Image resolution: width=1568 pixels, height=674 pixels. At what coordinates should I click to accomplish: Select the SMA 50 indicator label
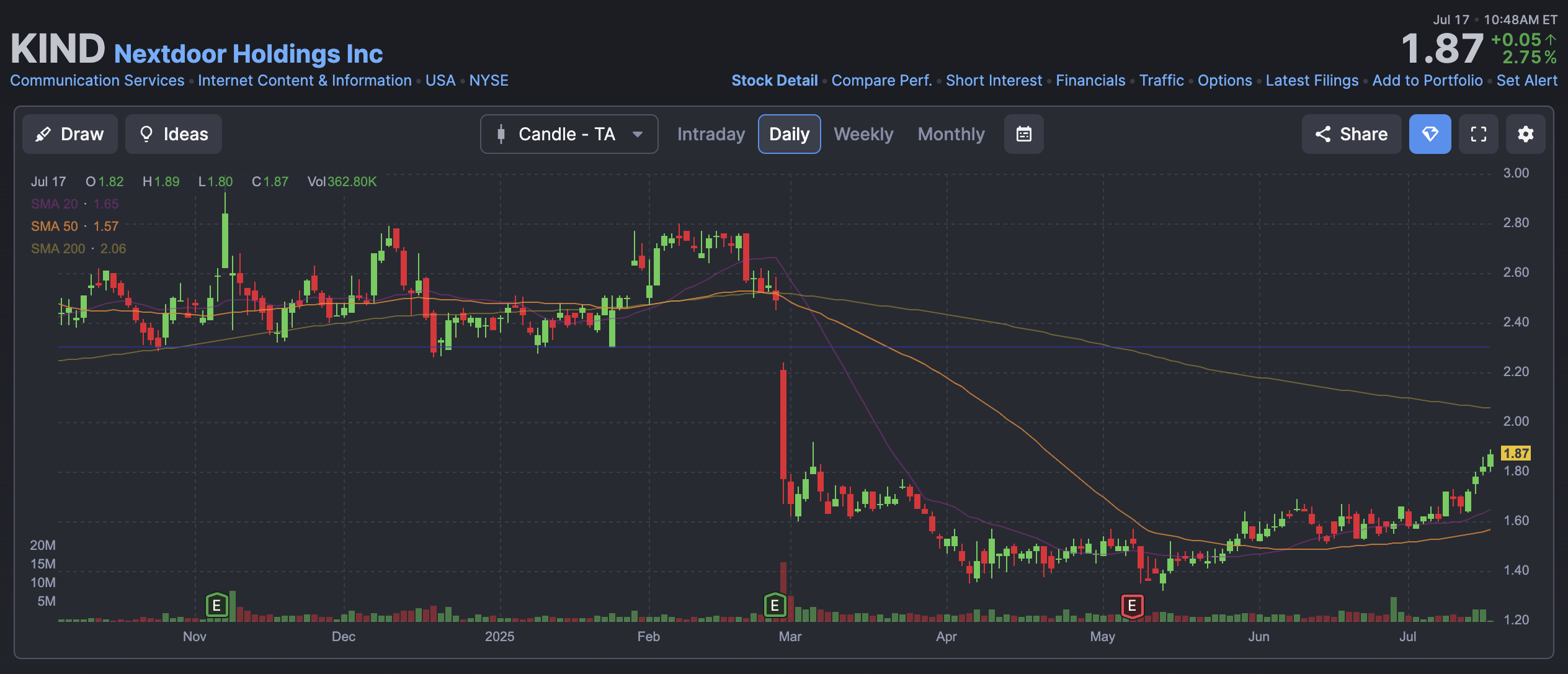(x=55, y=227)
